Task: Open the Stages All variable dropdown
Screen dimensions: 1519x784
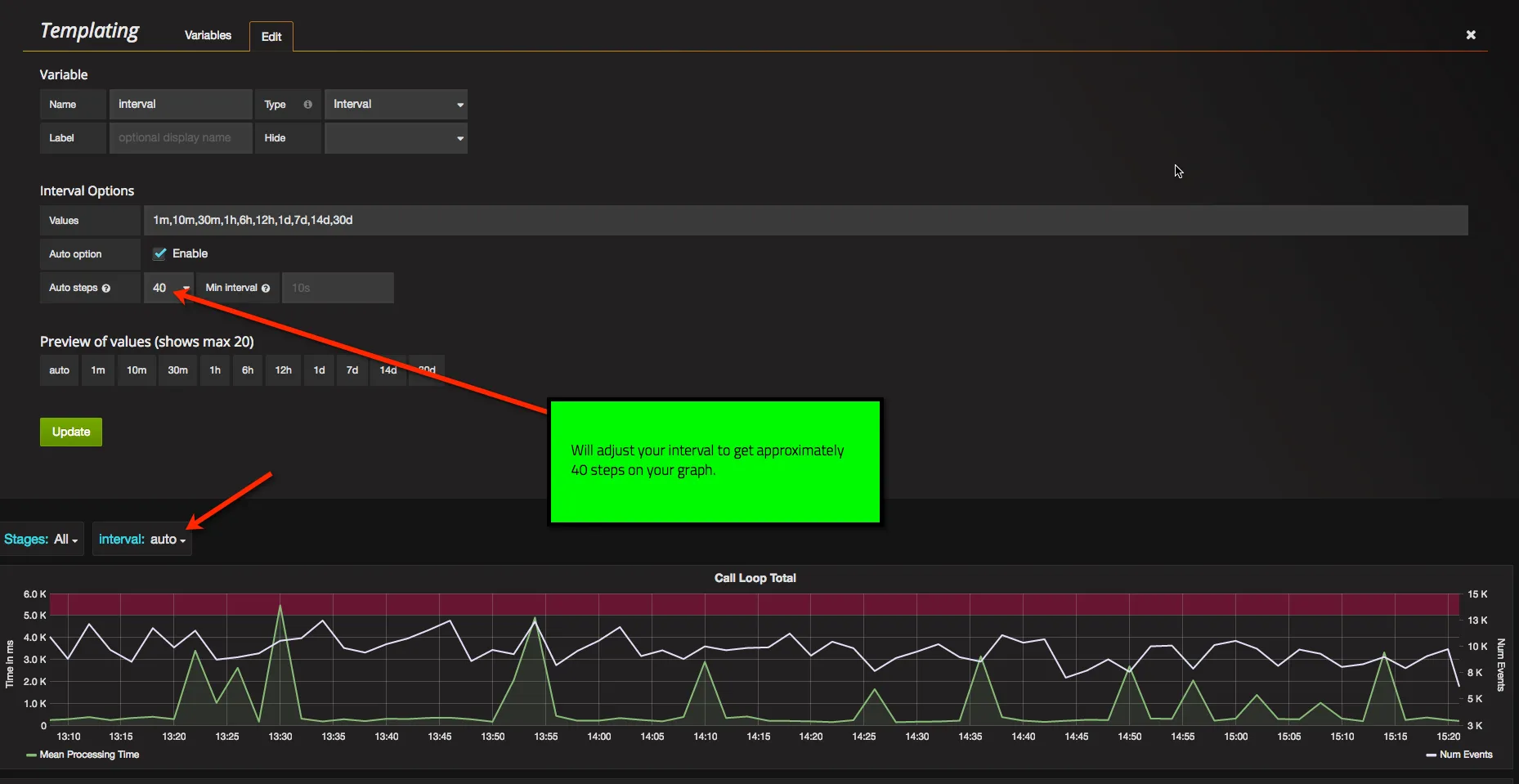Action: tap(41, 540)
